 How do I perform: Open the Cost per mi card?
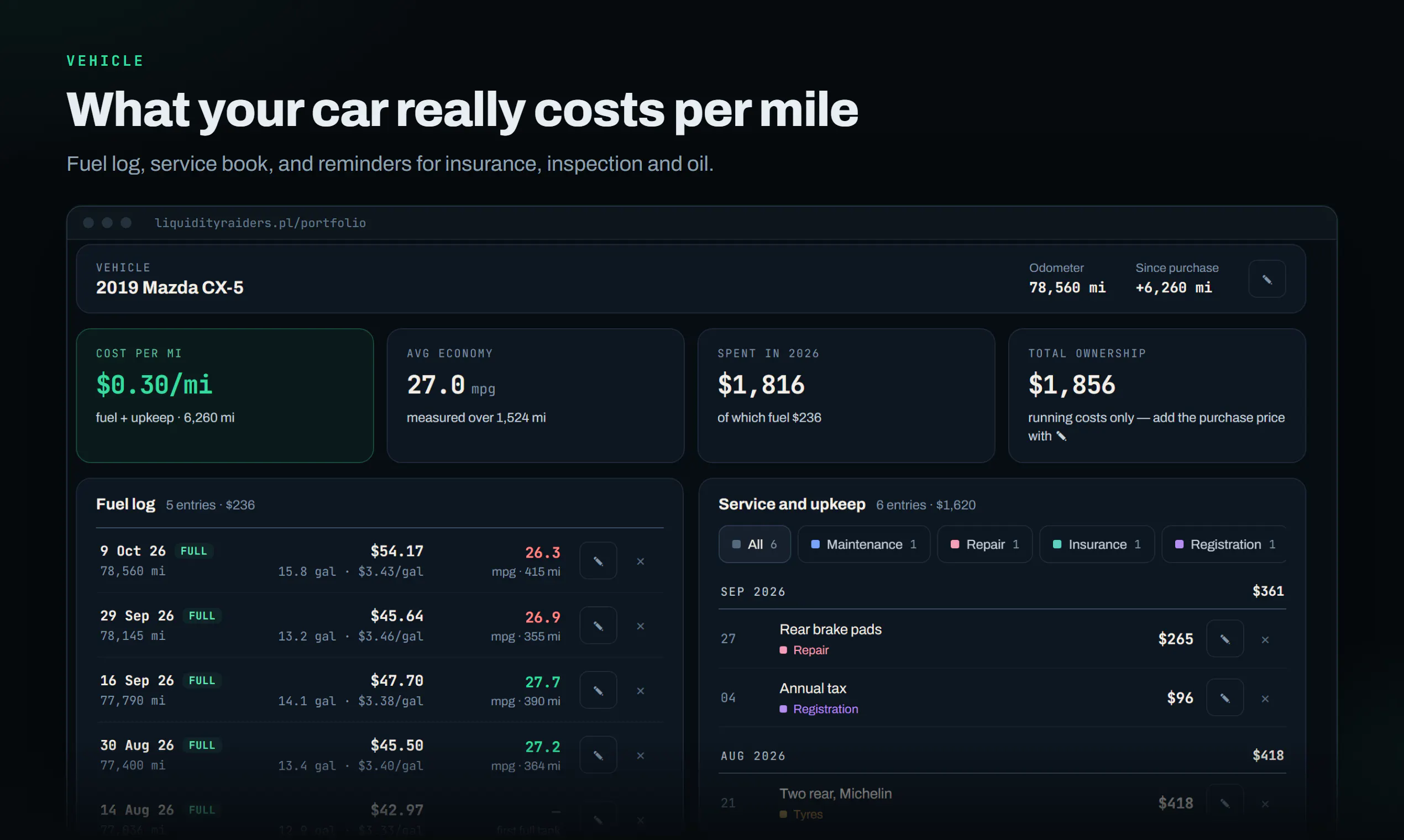225,395
